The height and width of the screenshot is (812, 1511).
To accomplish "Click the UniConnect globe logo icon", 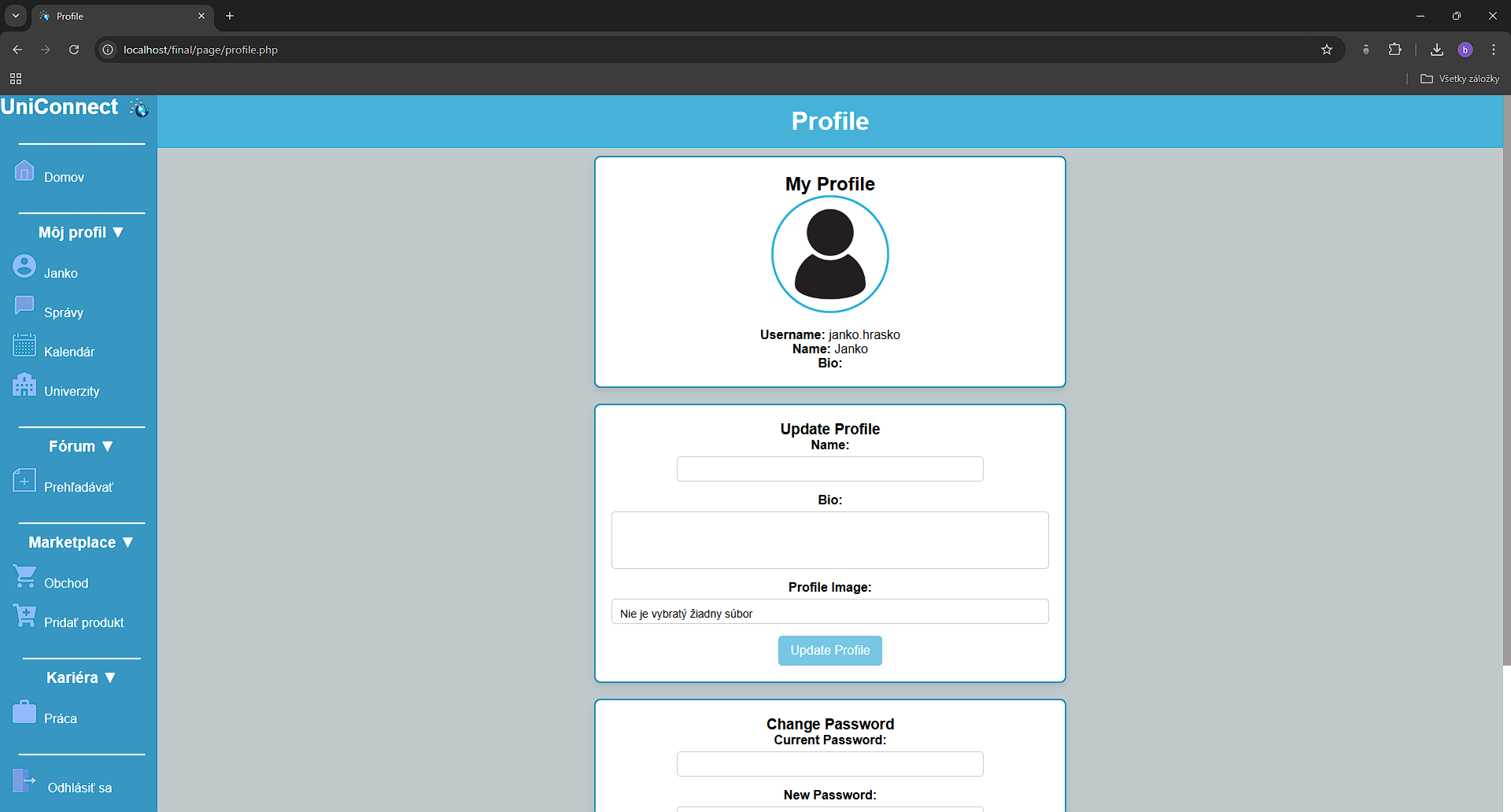I will point(139,108).
